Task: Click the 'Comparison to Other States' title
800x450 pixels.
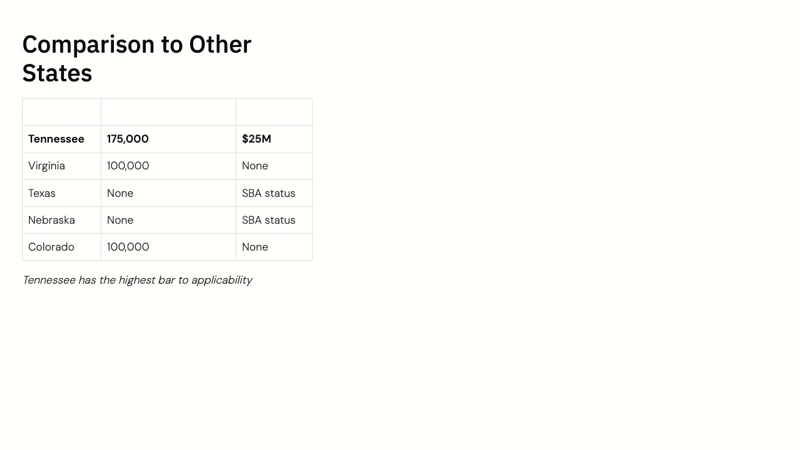Action: click(x=137, y=58)
